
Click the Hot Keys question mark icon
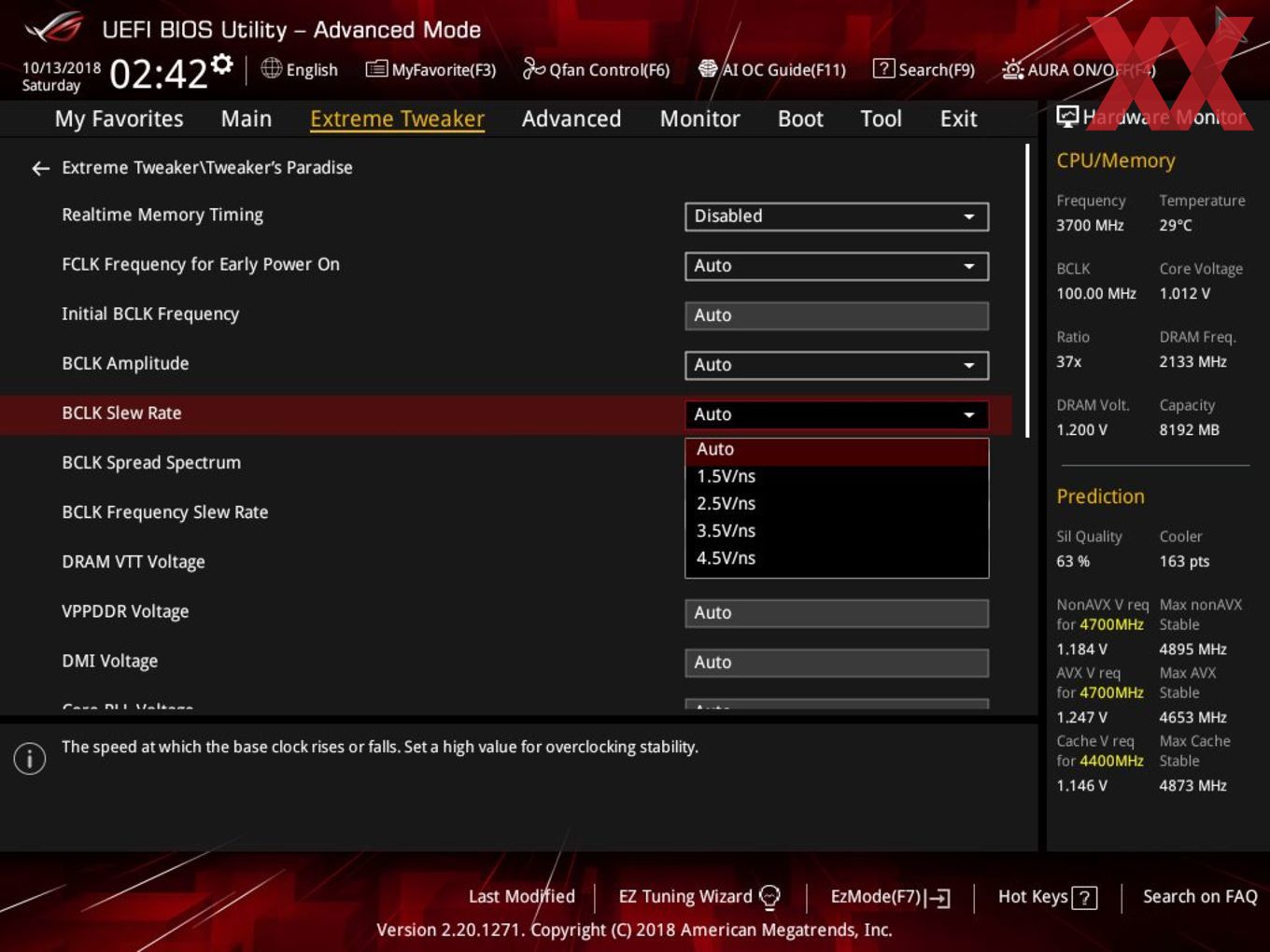pos(1084,898)
